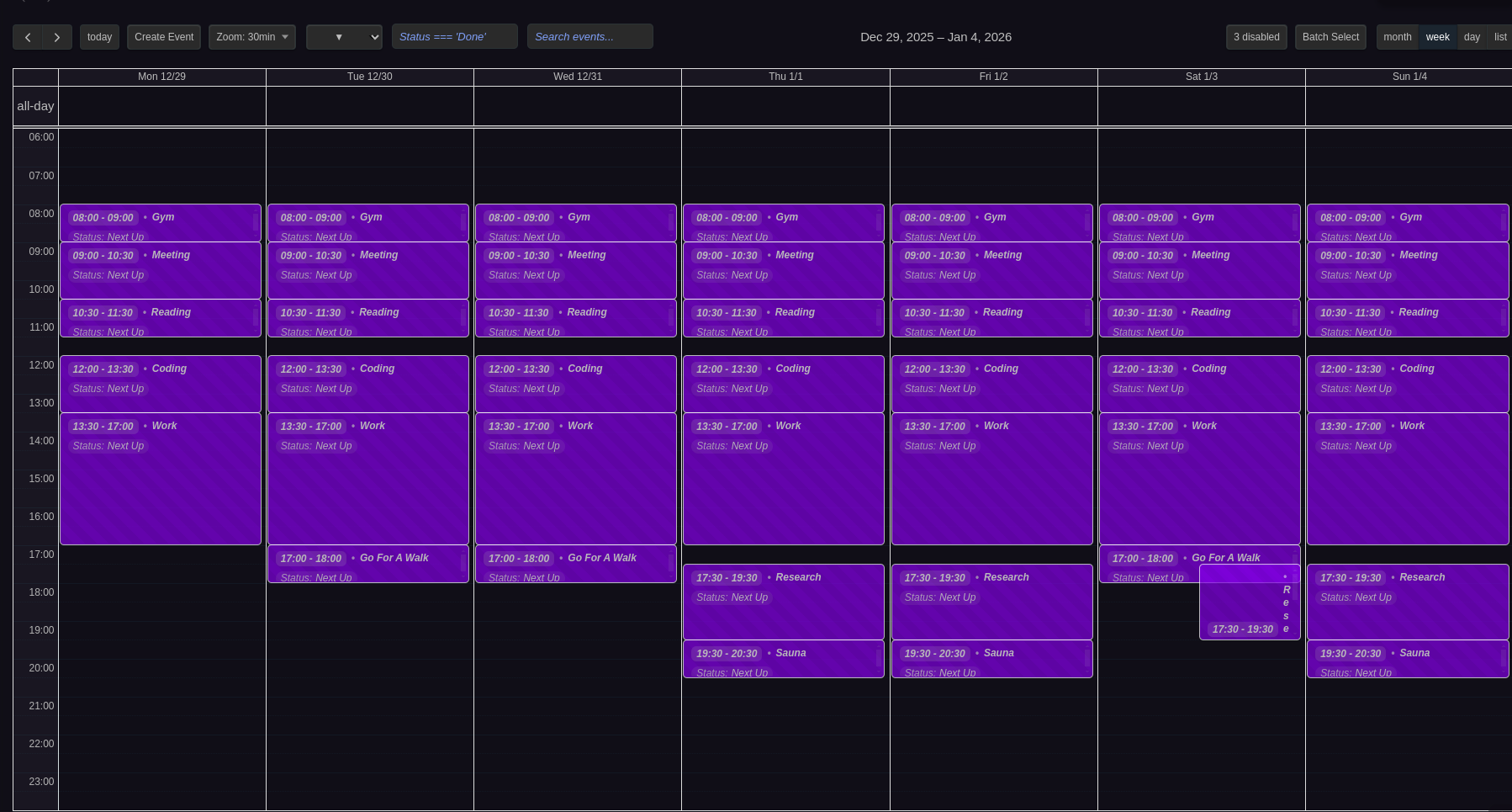Open the Coding event on Sun 1/4
Screen dimensions: 1512x812
click(x=1408, y=383)
